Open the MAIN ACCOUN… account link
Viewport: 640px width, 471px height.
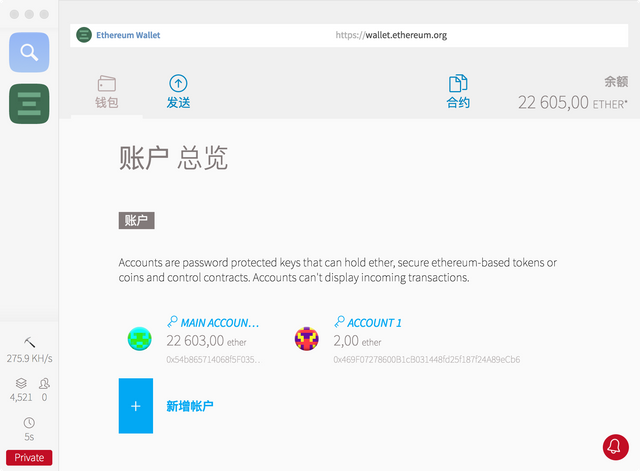[220, 323]
